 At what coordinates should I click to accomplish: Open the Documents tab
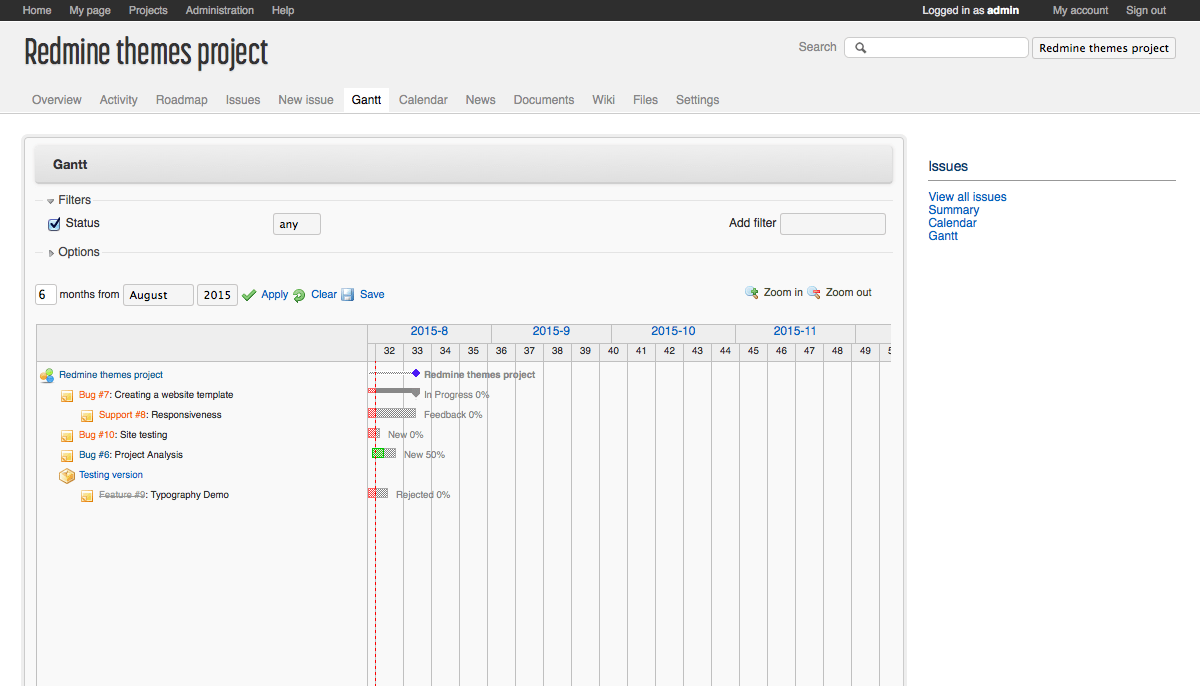click(544, 100)
